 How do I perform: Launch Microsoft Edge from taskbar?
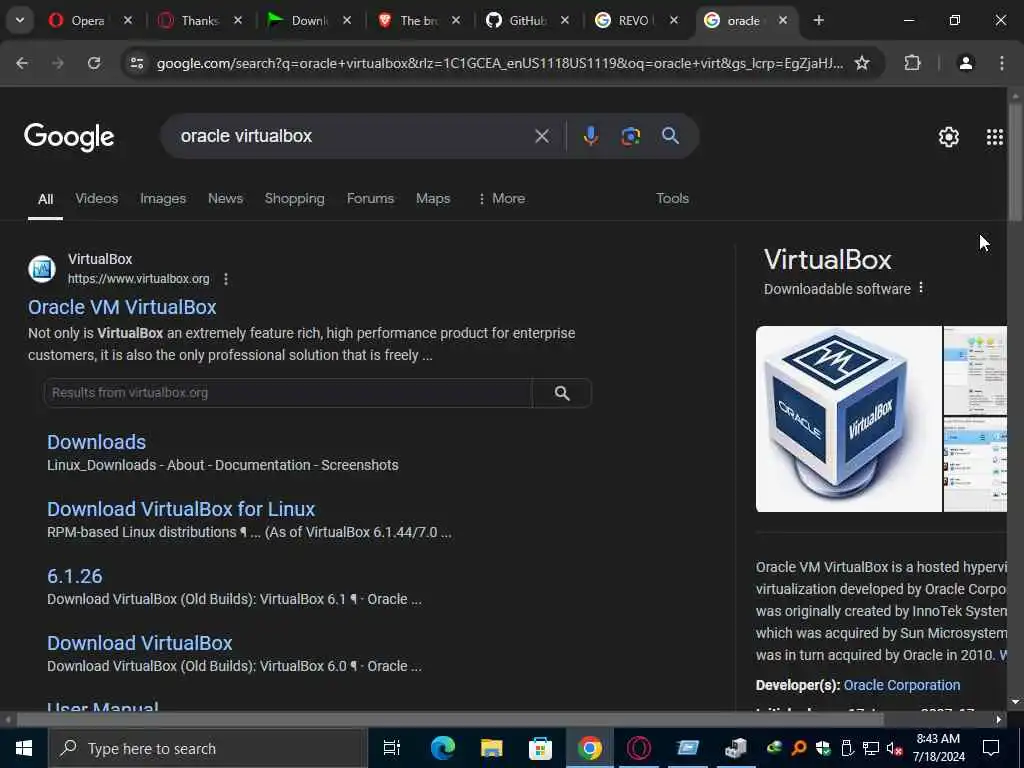pyautogui.click(x=442, y=748)
